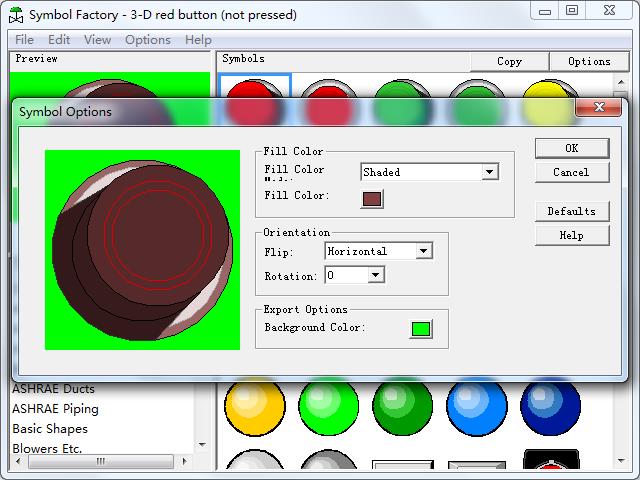Click symbols panel scroll up arrow

pyautogui.click(x=621, y=82)
